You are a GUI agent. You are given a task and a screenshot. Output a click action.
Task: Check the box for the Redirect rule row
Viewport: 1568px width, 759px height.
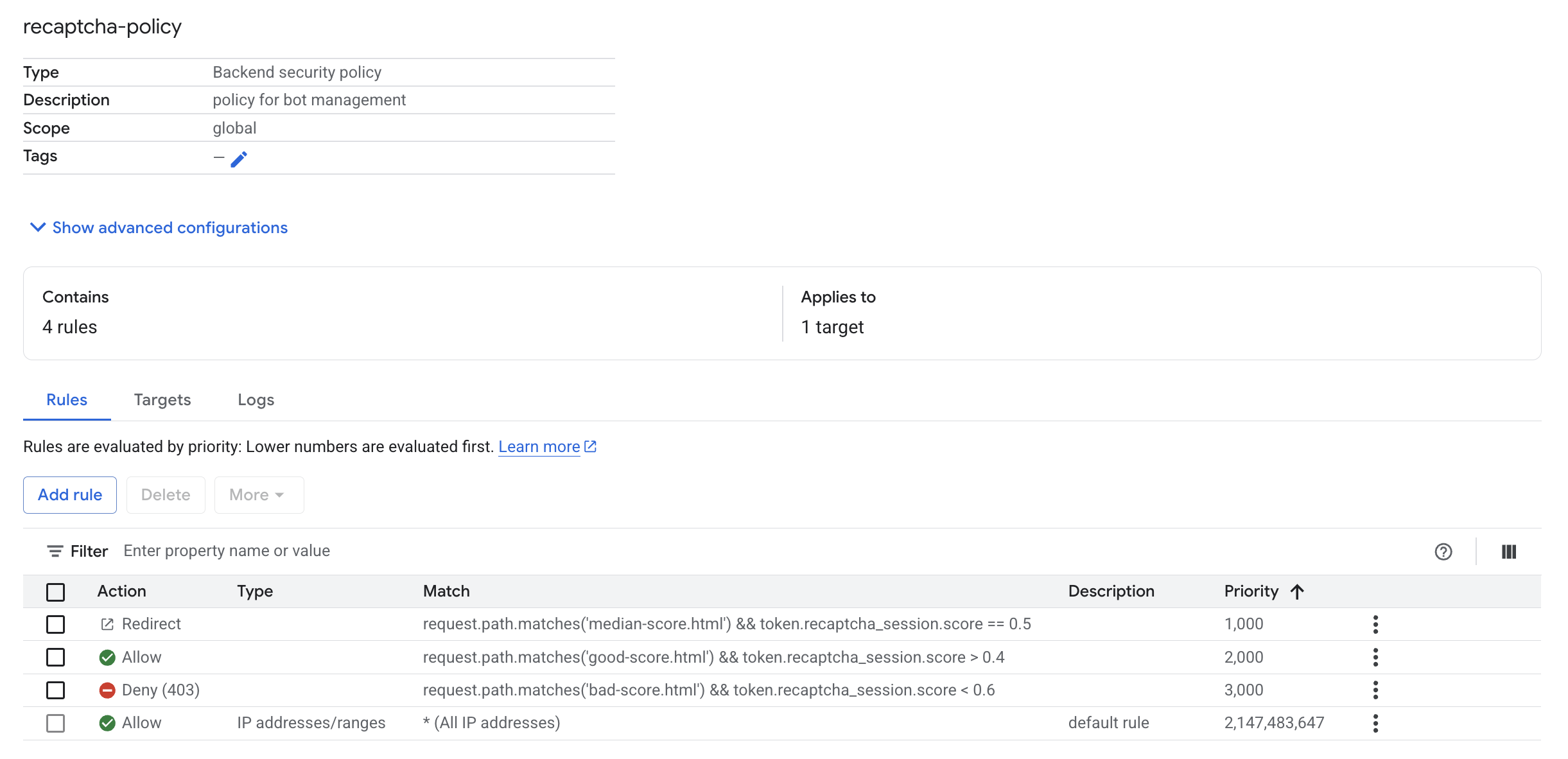(56, 624)
